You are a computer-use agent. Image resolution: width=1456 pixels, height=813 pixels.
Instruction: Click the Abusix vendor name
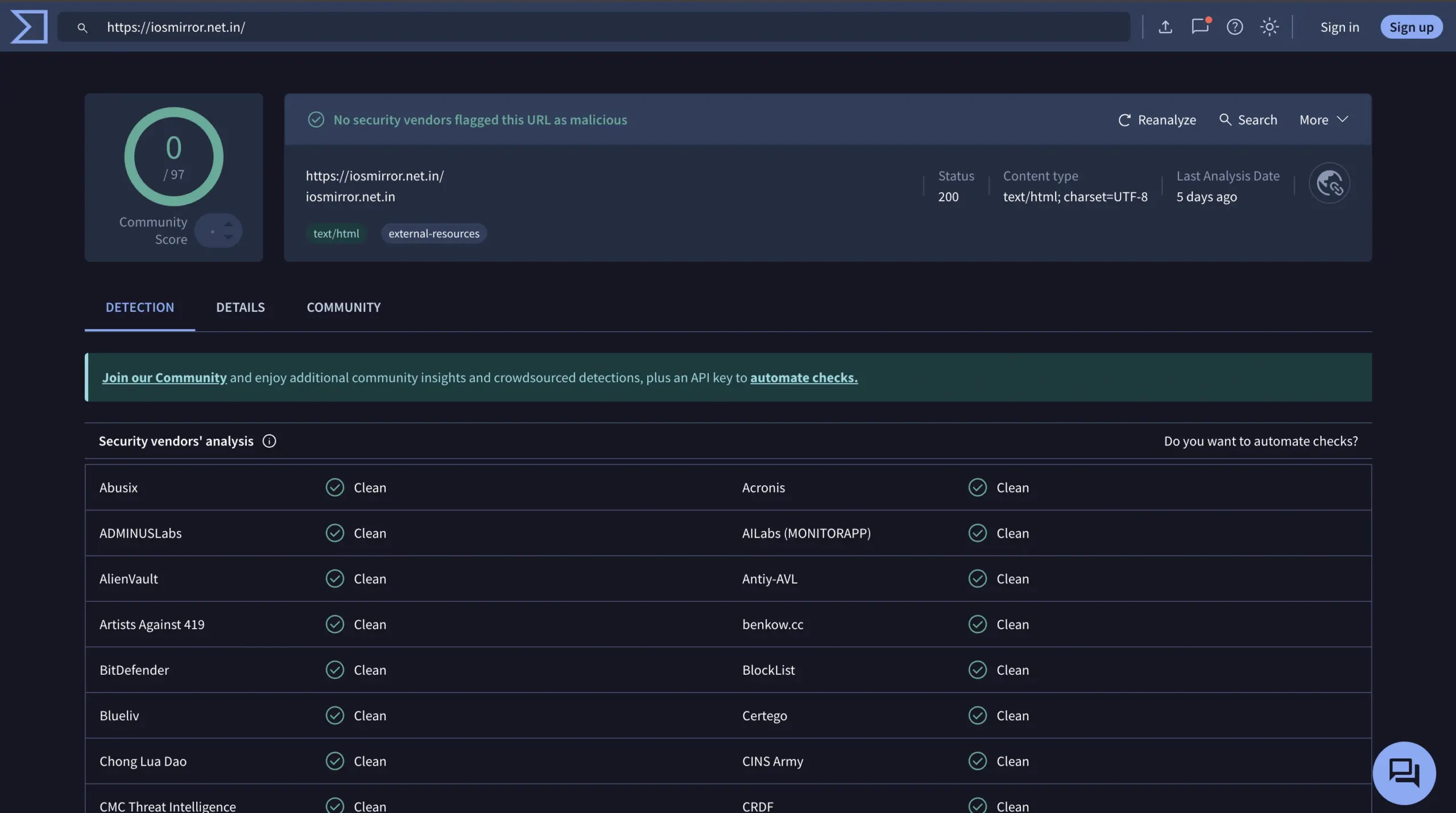[x=118, y=488]
